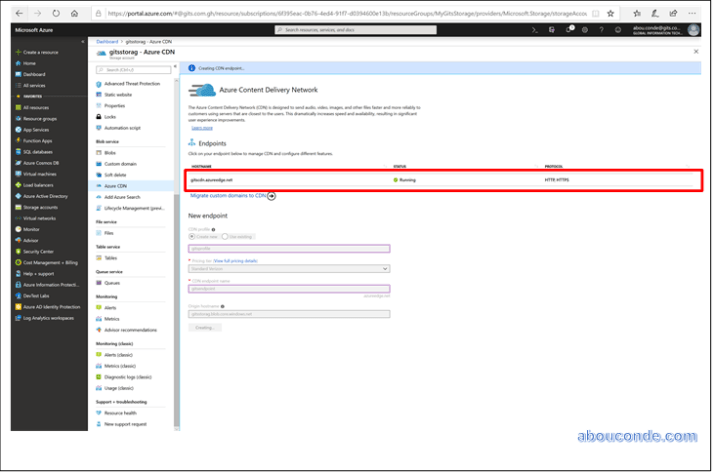Select the Use existing CDN profile radio
The height and width of the screenshot is (472, 714).
(225, 236)
